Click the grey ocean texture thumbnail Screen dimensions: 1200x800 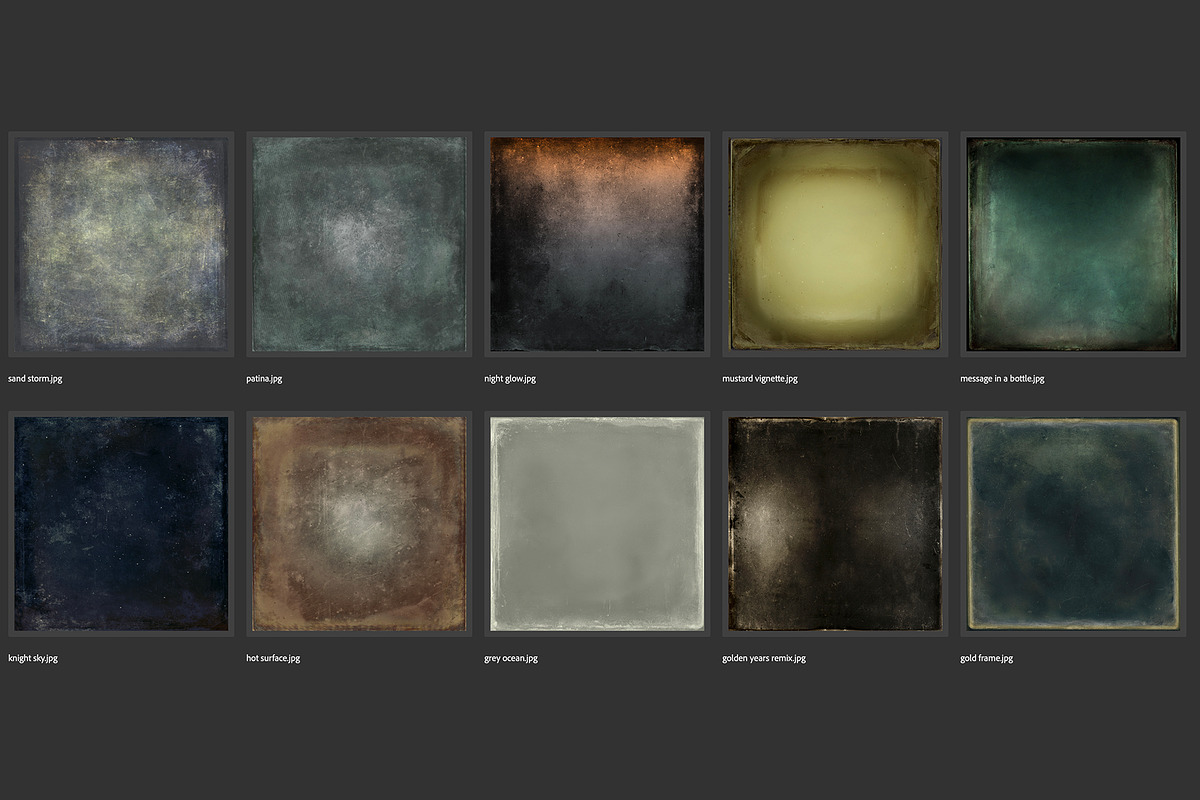597,523
